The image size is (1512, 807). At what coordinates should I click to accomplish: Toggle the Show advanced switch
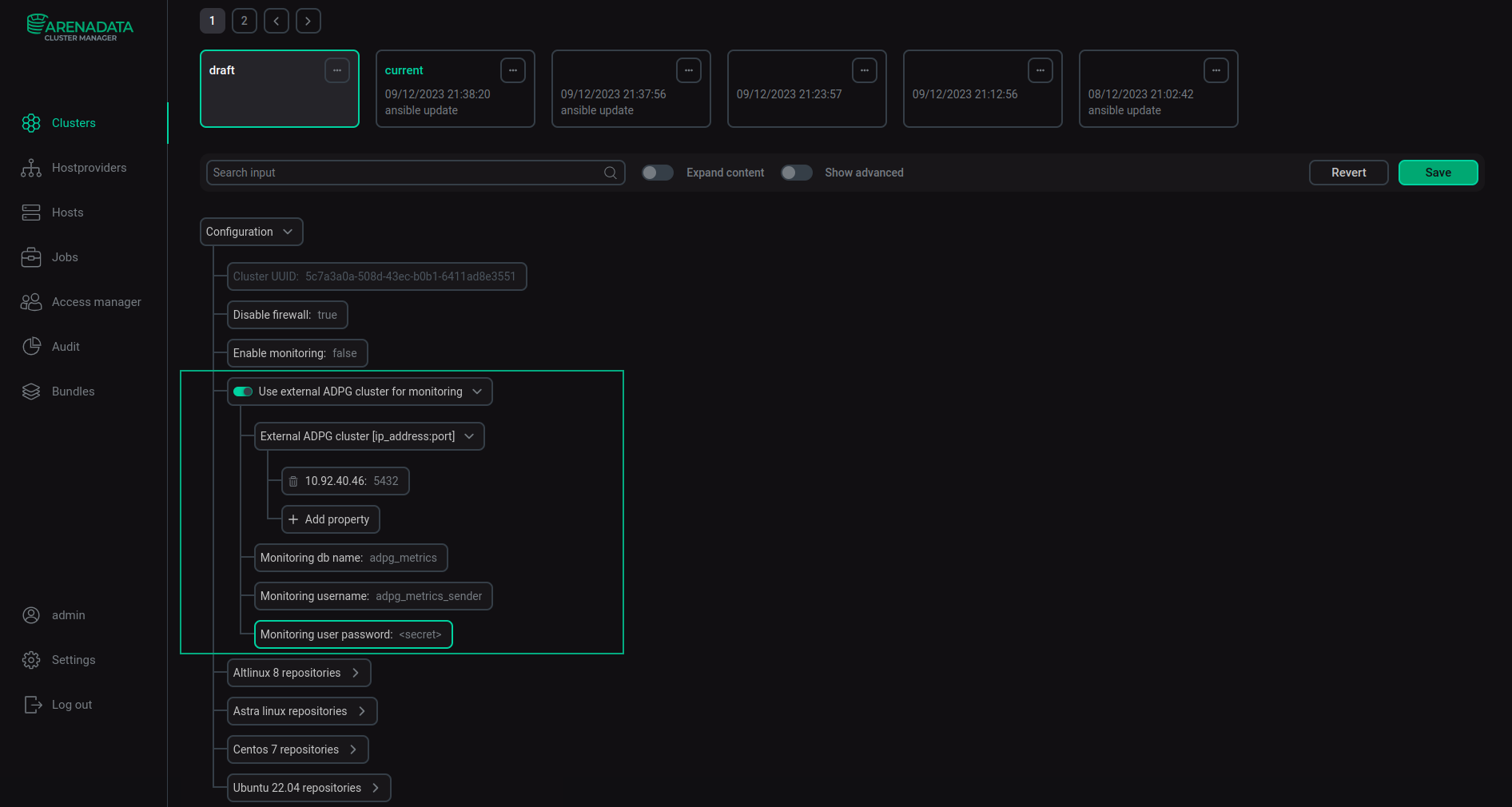click(x=797, y=173)
